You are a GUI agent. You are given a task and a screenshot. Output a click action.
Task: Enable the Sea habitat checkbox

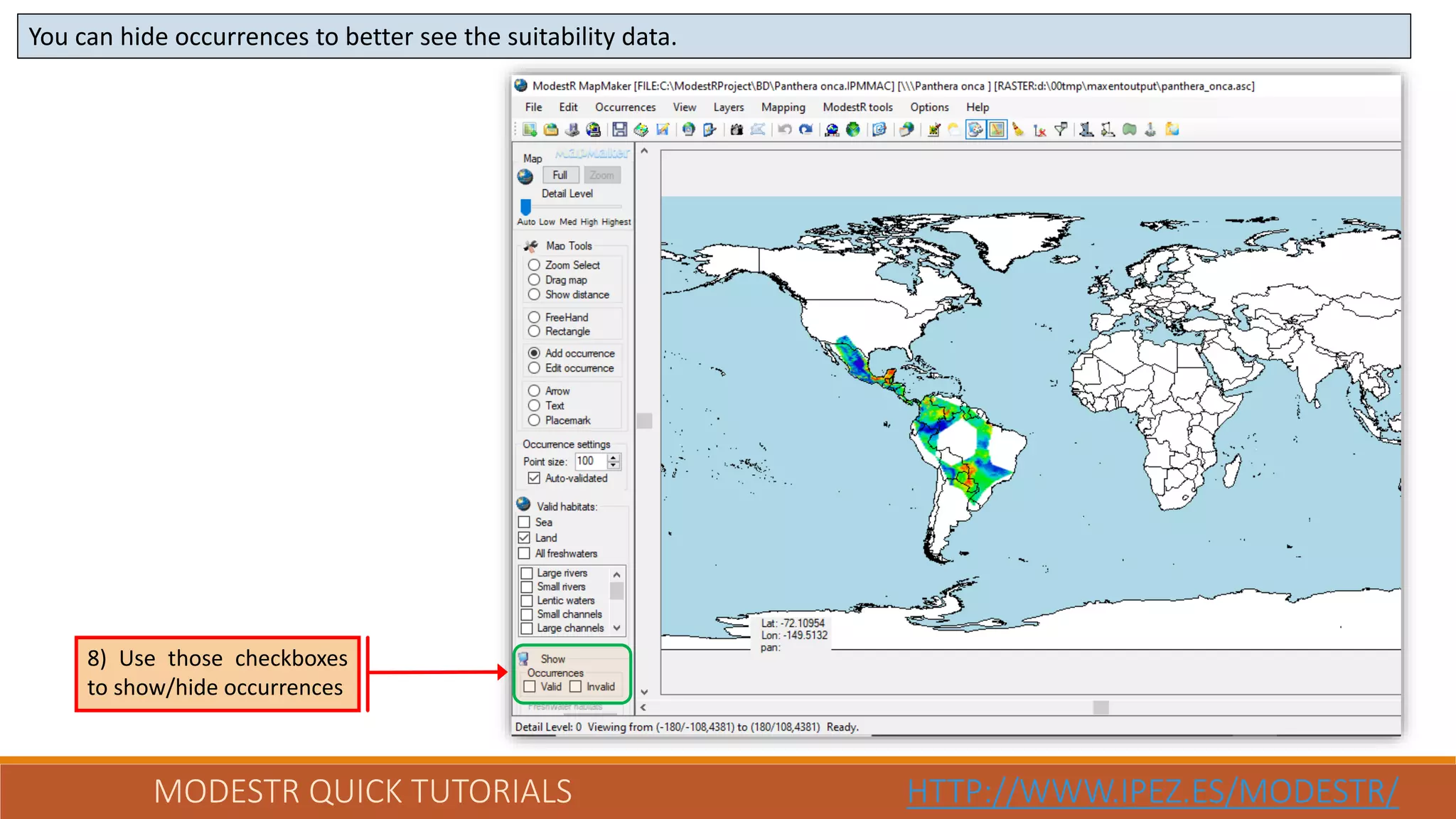pyautogui.click(x=524, y=522)
